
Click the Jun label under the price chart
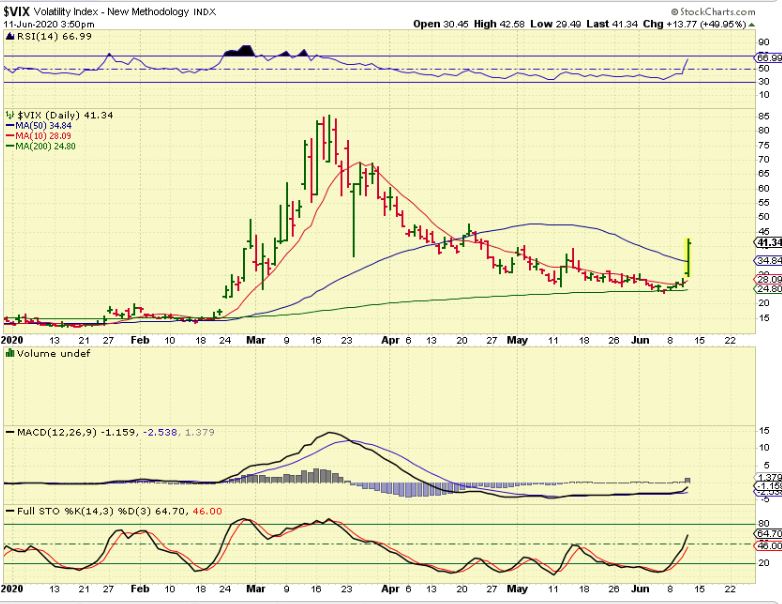coord(640,340)
